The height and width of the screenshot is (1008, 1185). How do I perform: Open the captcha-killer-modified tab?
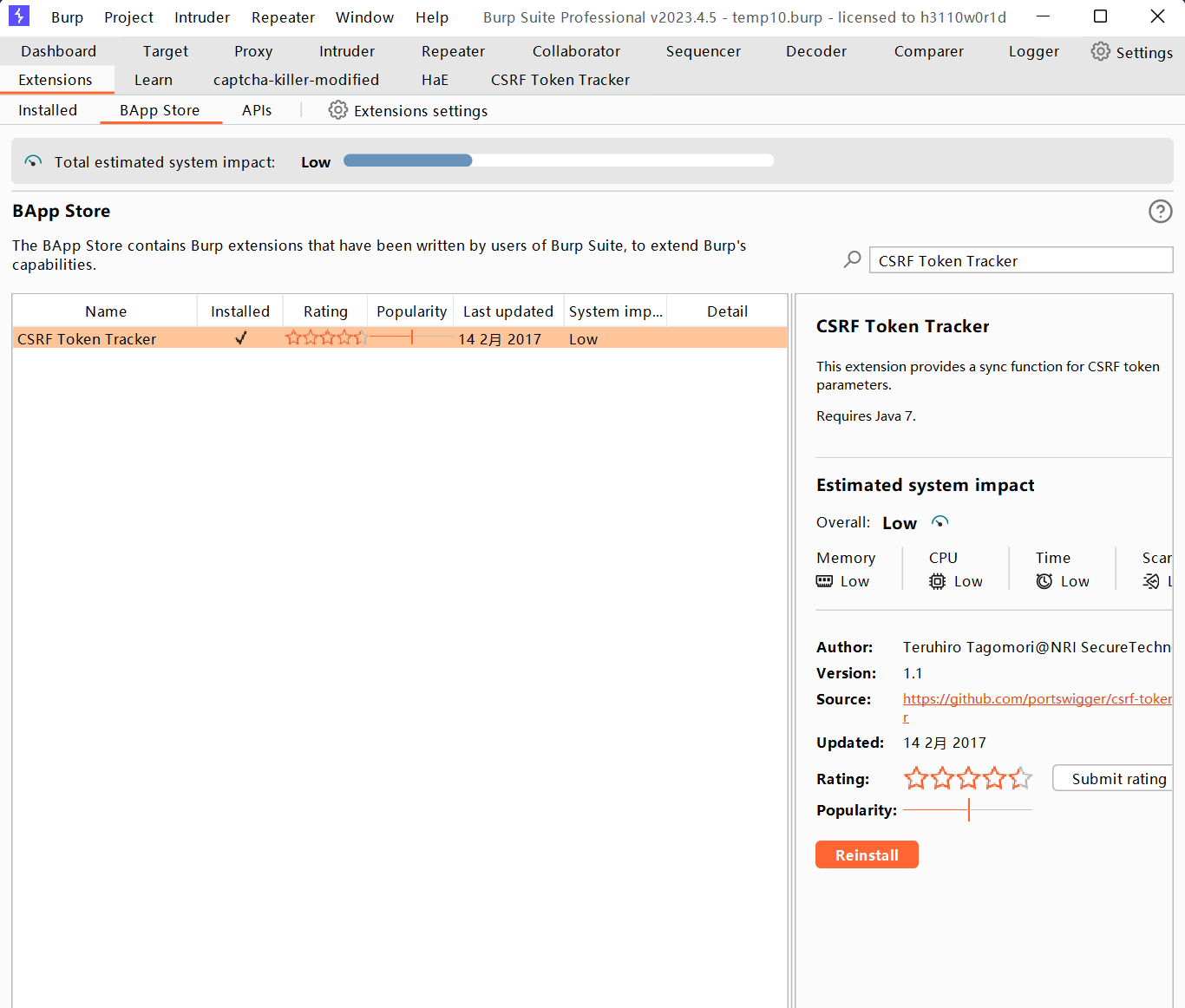pyautogui.click(x=296, y=80)
